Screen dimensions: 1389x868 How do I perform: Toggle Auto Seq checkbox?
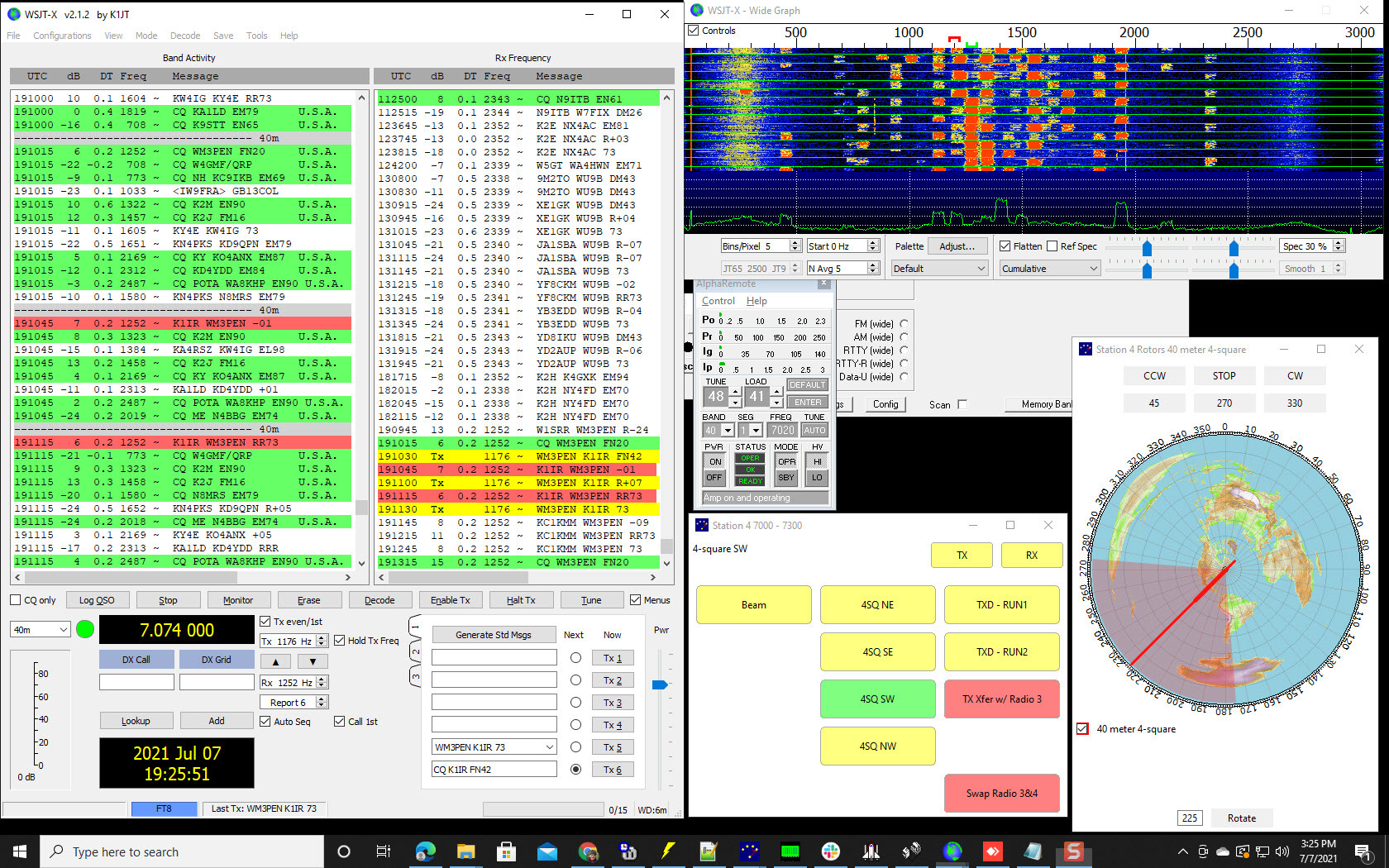[265, 722]
